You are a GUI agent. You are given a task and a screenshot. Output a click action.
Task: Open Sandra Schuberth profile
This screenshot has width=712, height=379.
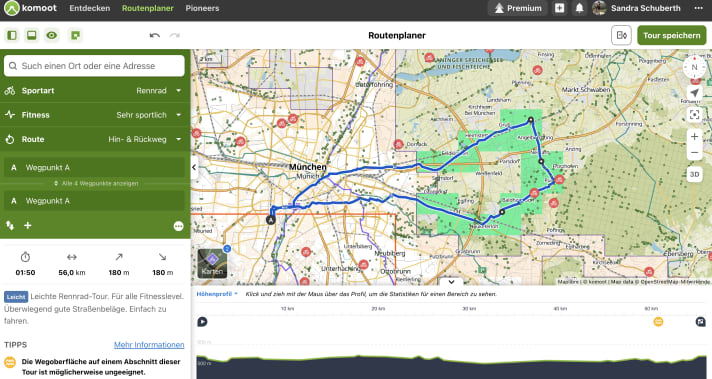[637, 8]
